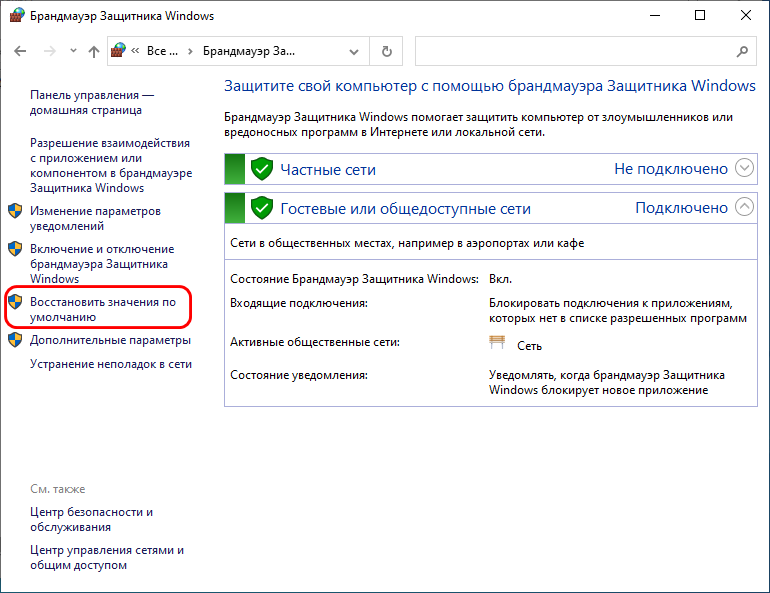Click the green shield icon for 'Частные сети'
Screen dimensions: 770x593
tap(262, 169)
